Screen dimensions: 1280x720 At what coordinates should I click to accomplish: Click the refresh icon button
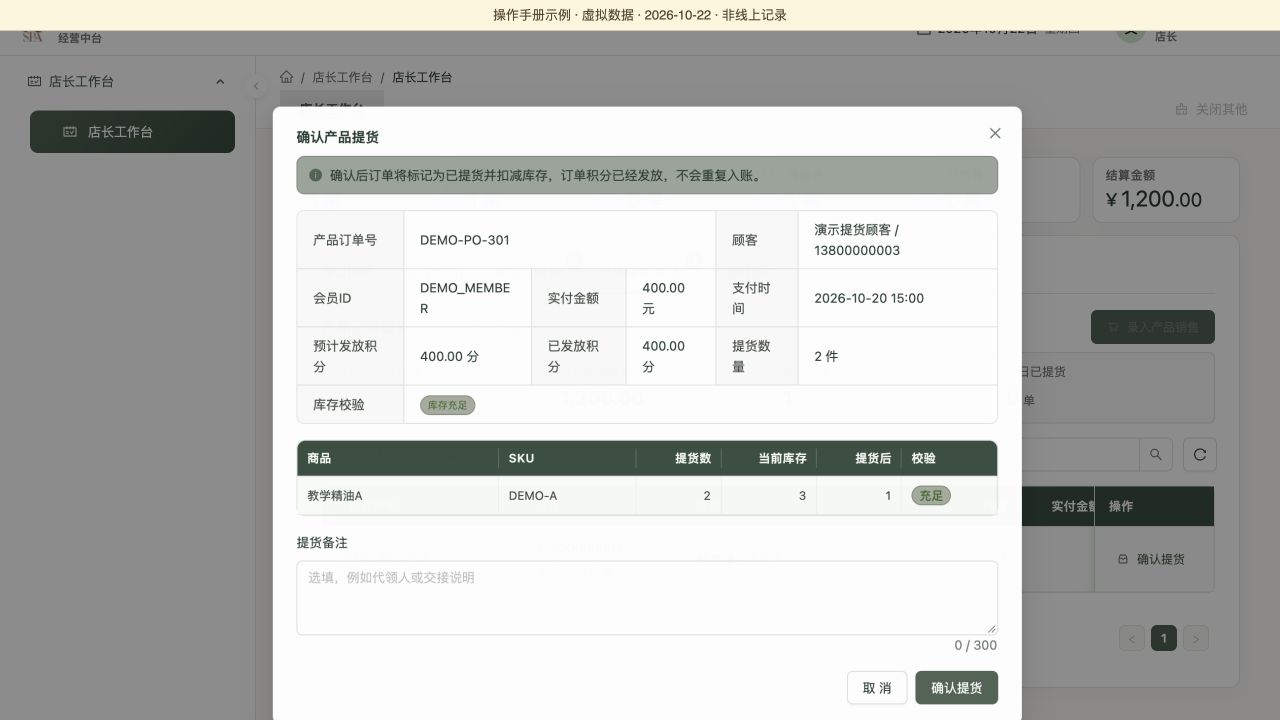point(1199,454)
